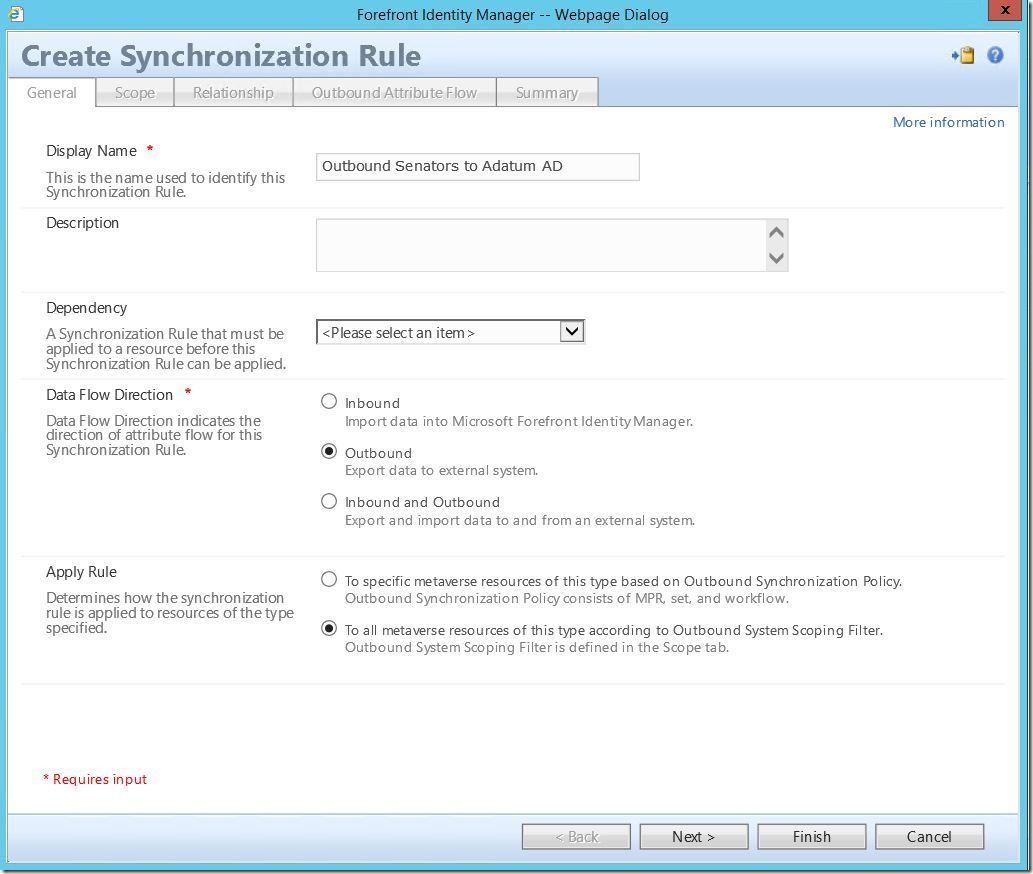This screenshot has width=1033, height=874.
Task: Switch to the Scope tab
Action: point(135,93)
